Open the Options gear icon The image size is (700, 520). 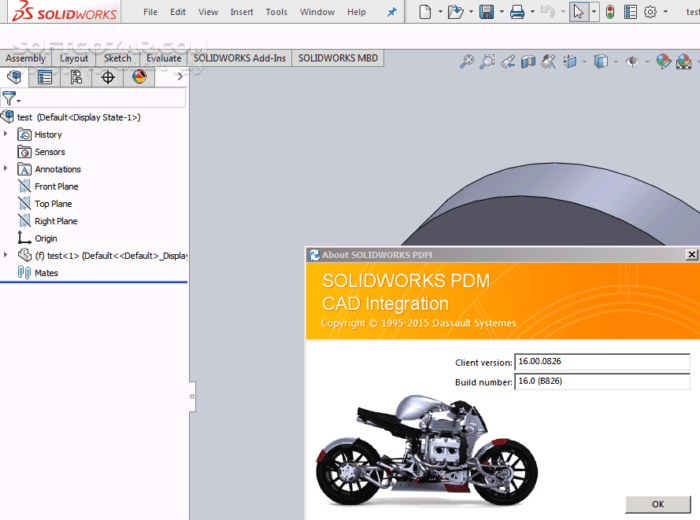(x=650, y=12)
